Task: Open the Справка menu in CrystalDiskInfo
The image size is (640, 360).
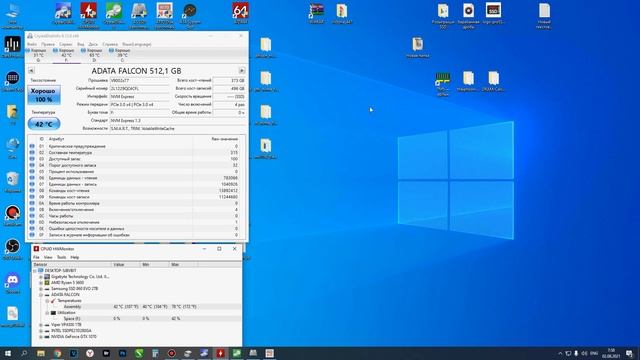Action: click(110, 44)
